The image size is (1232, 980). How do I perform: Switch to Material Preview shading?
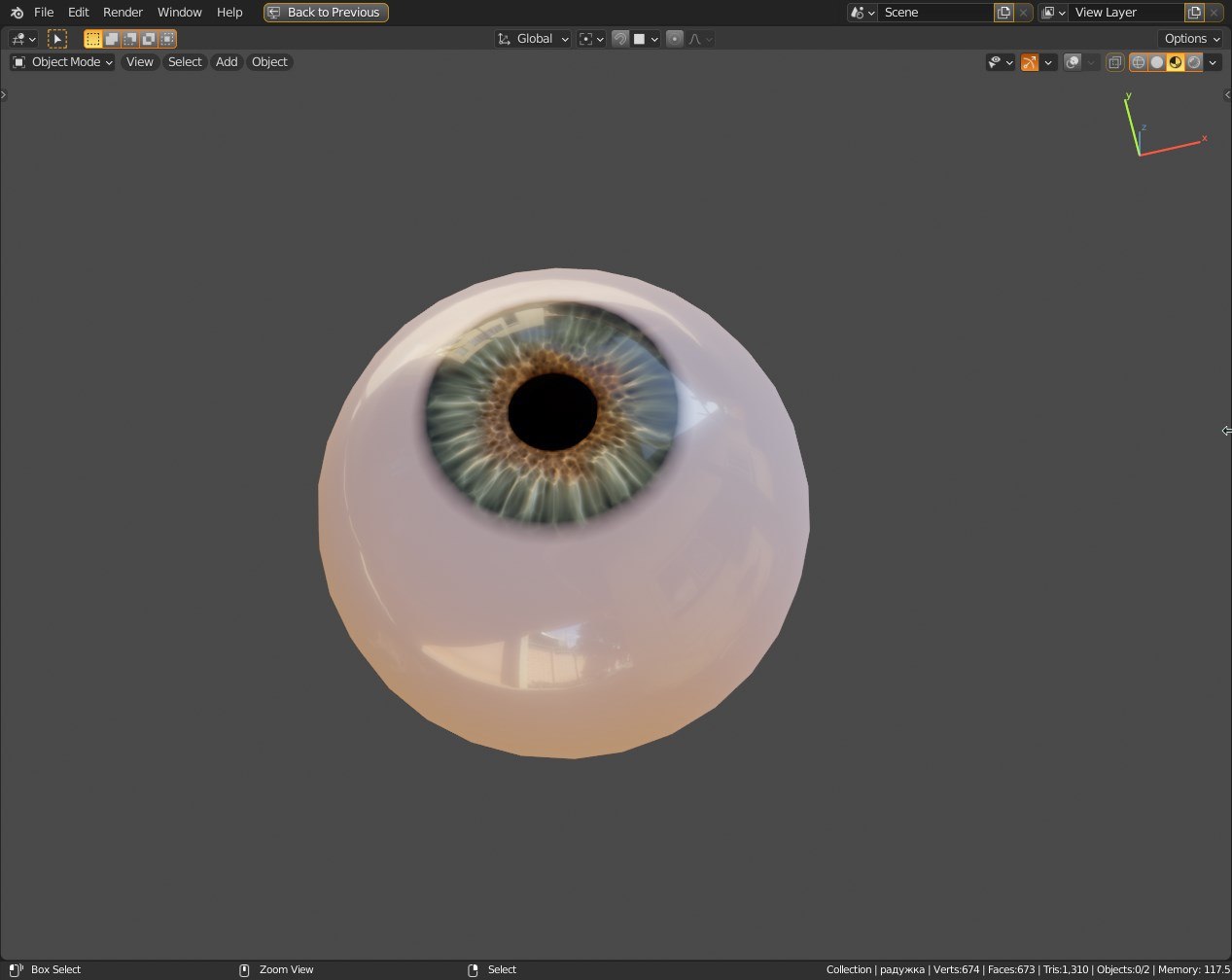coord(1176,62)
